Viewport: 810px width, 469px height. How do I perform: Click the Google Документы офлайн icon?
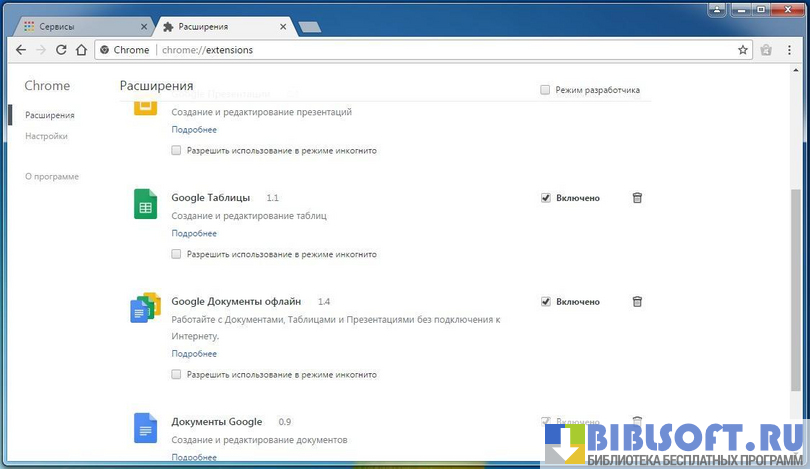[145, 308]
